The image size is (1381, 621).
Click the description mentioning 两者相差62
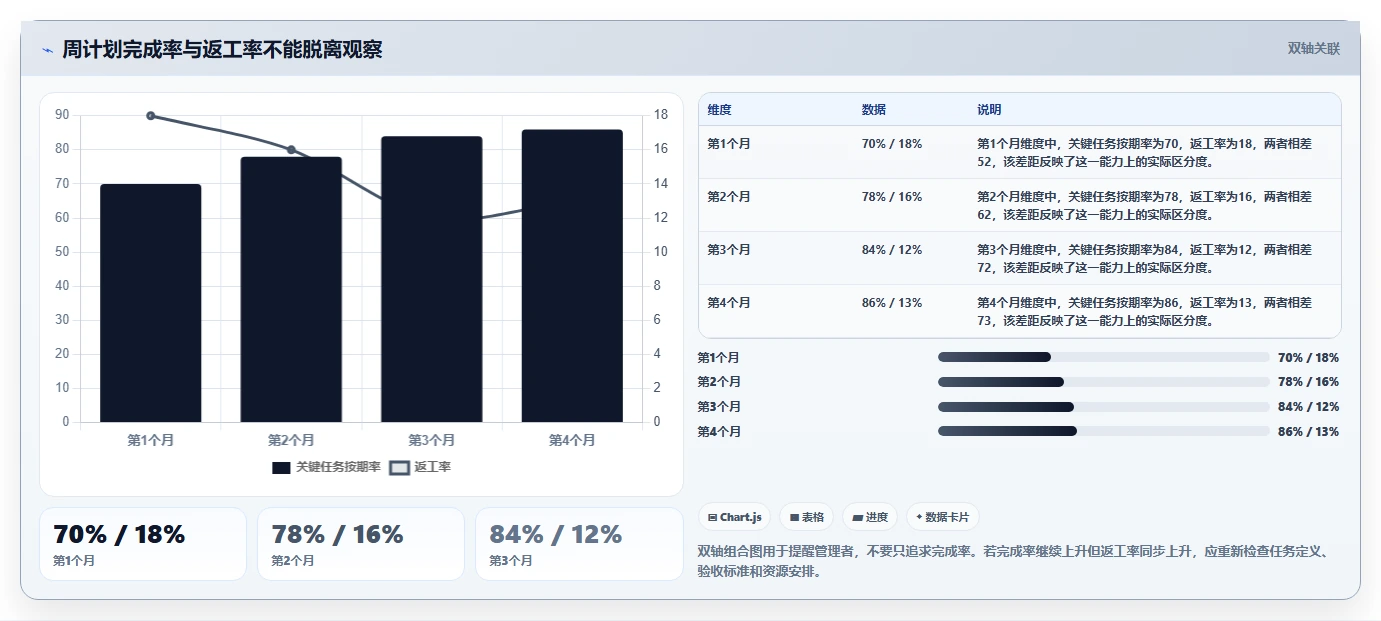coord(1144,206)
